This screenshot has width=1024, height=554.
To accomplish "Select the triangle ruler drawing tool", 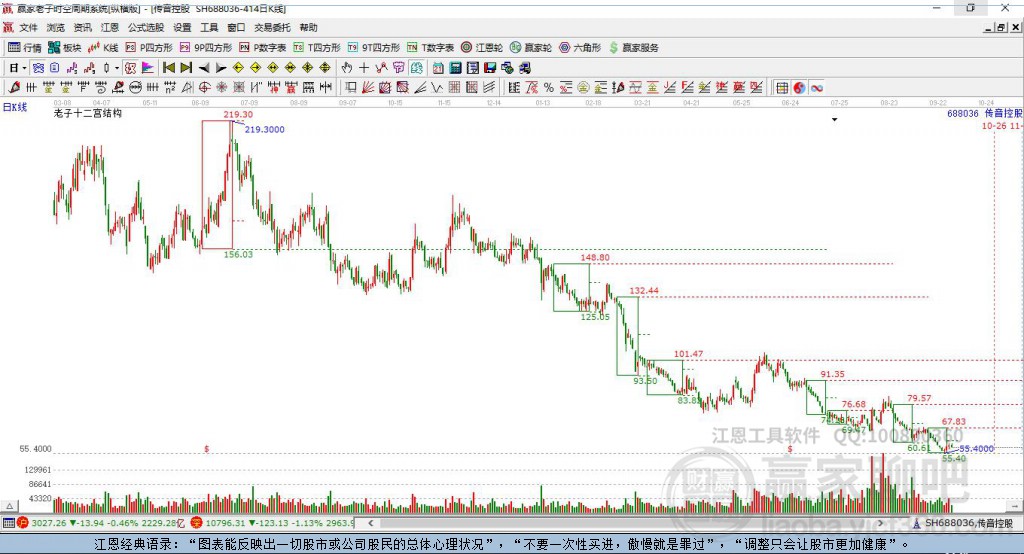I will (187, 88).
